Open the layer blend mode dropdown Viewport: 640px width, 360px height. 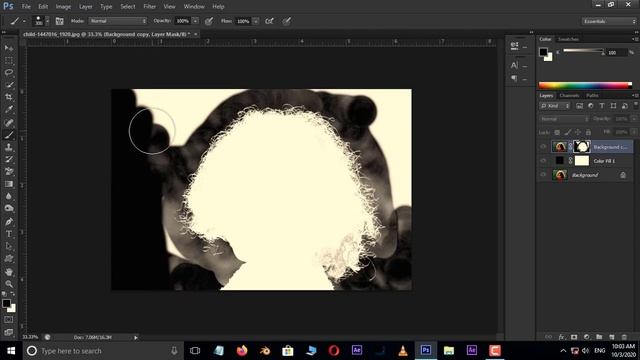click(x=564, y=119)
